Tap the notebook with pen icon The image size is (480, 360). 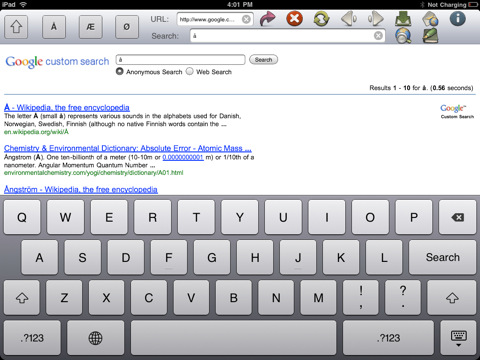(x=430, y=36)
